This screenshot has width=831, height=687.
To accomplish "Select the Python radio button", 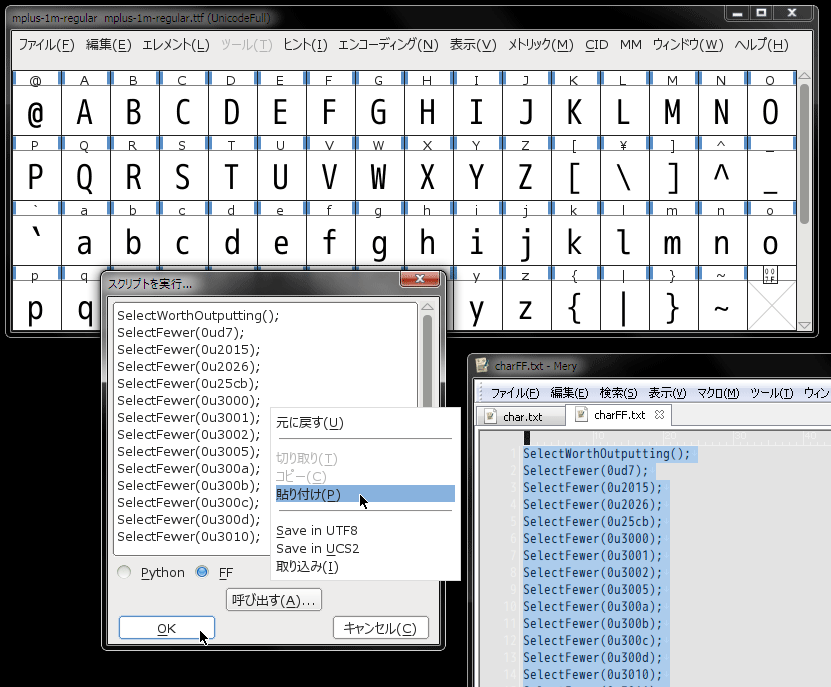I will [x=124, y=572].
